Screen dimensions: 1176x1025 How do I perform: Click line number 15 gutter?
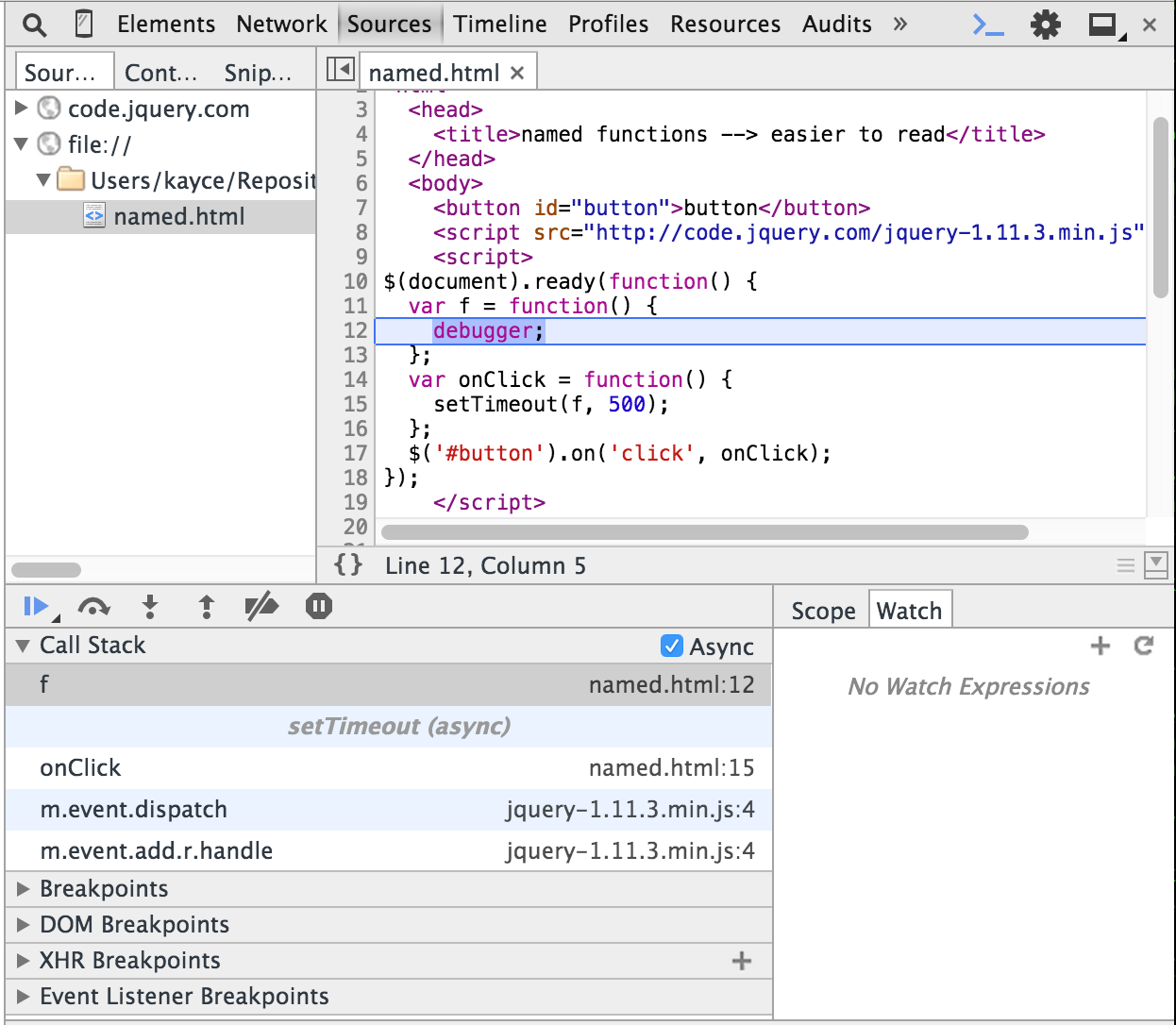coord(355,404)
